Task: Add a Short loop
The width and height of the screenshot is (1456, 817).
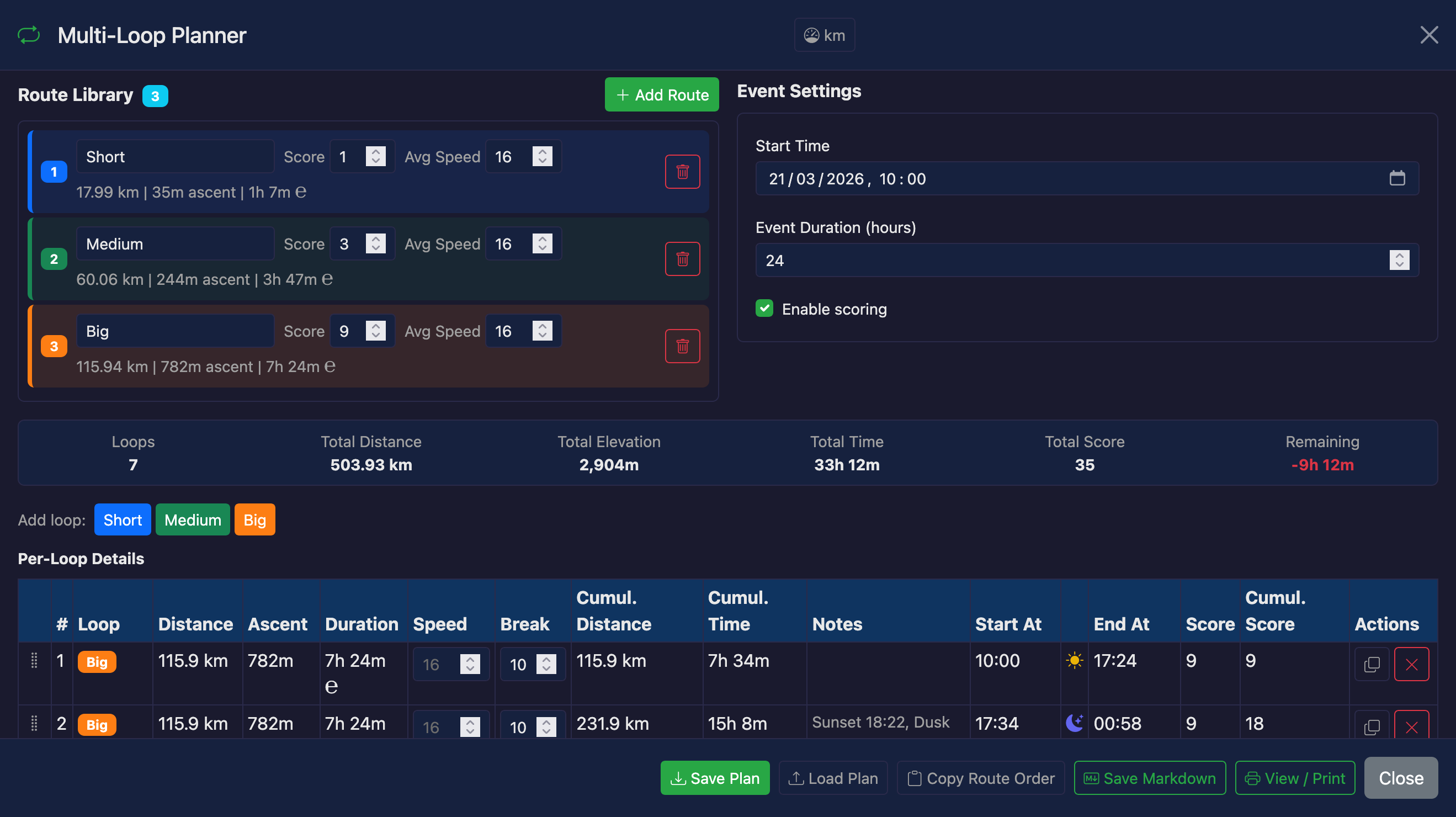Action: 122,519
